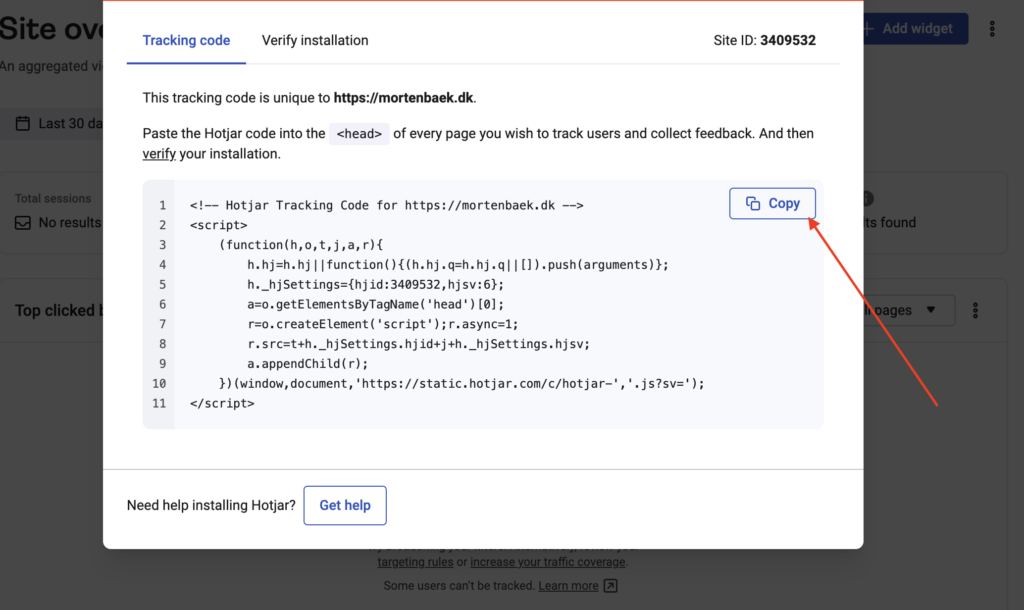1024x610 pixels.
Task: Click the hjid settings line in the code
Action: point(370,284)
